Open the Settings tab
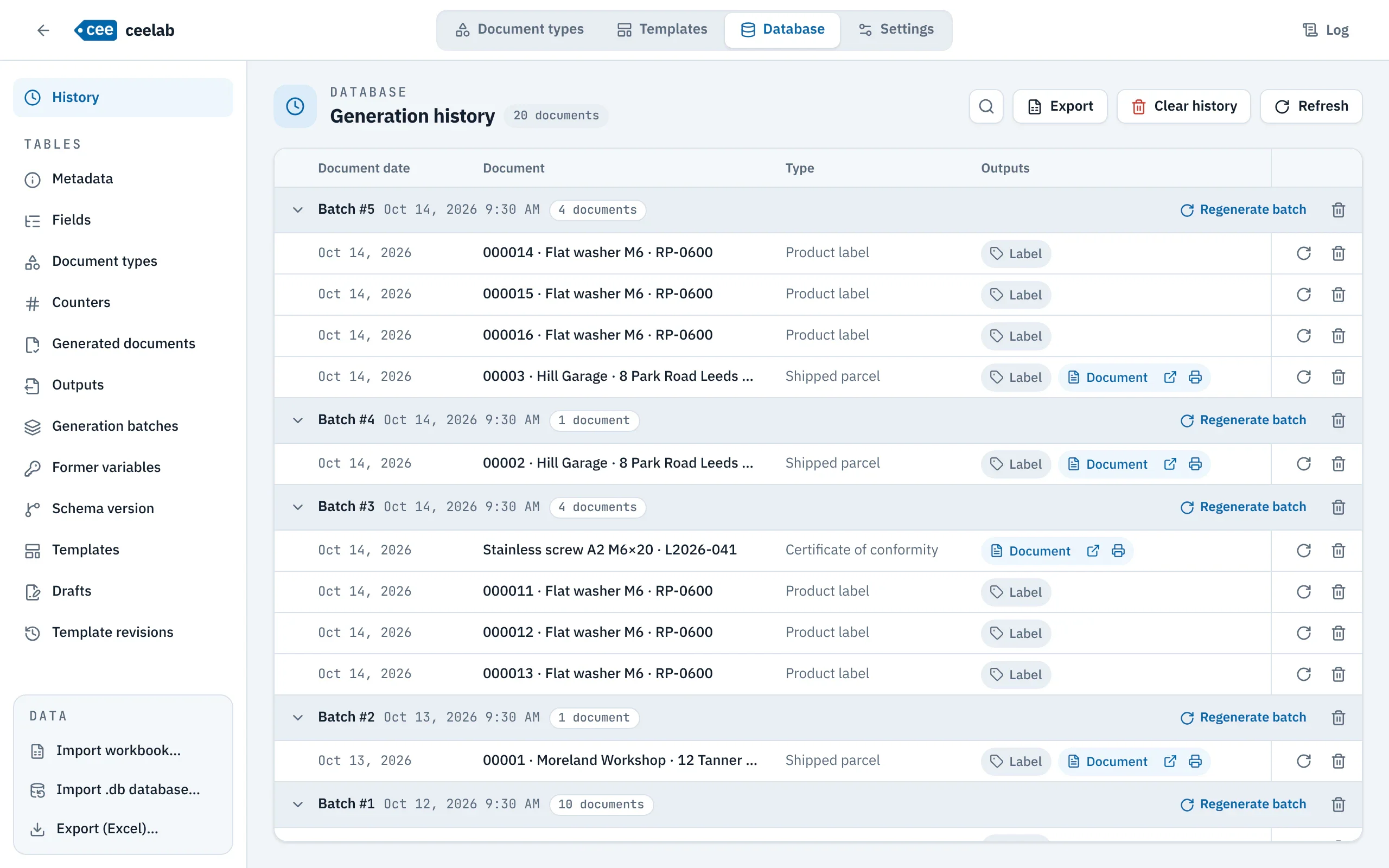The width and height of the screenshot is (1389, 868). click(x=895, y=29)
